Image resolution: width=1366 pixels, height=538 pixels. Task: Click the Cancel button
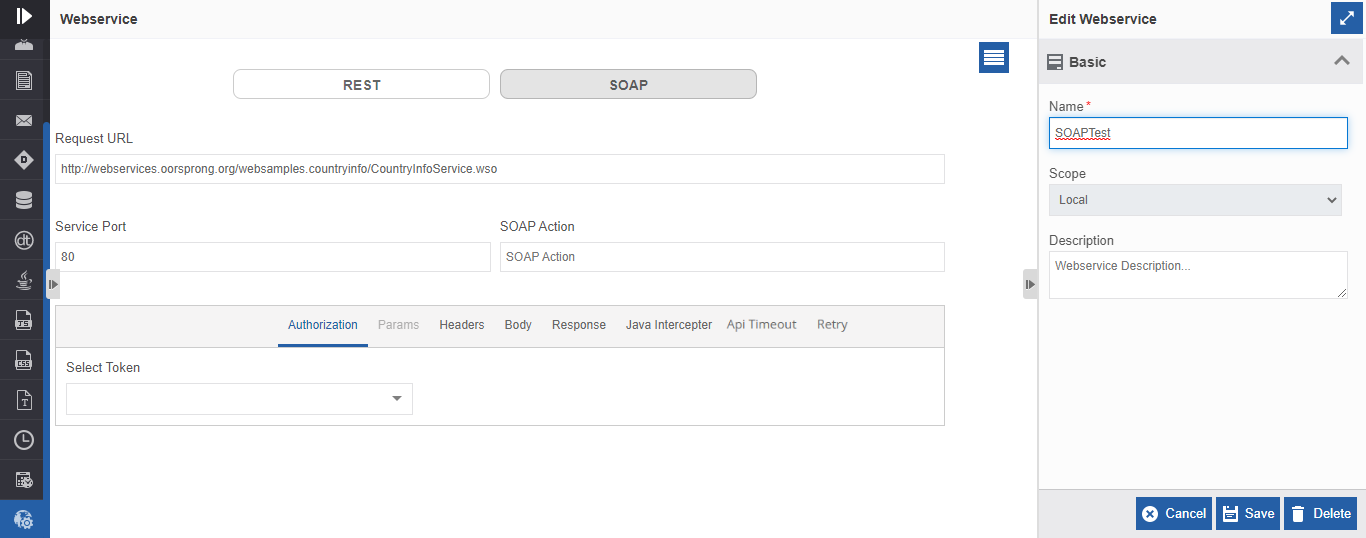pos(1174,514)
